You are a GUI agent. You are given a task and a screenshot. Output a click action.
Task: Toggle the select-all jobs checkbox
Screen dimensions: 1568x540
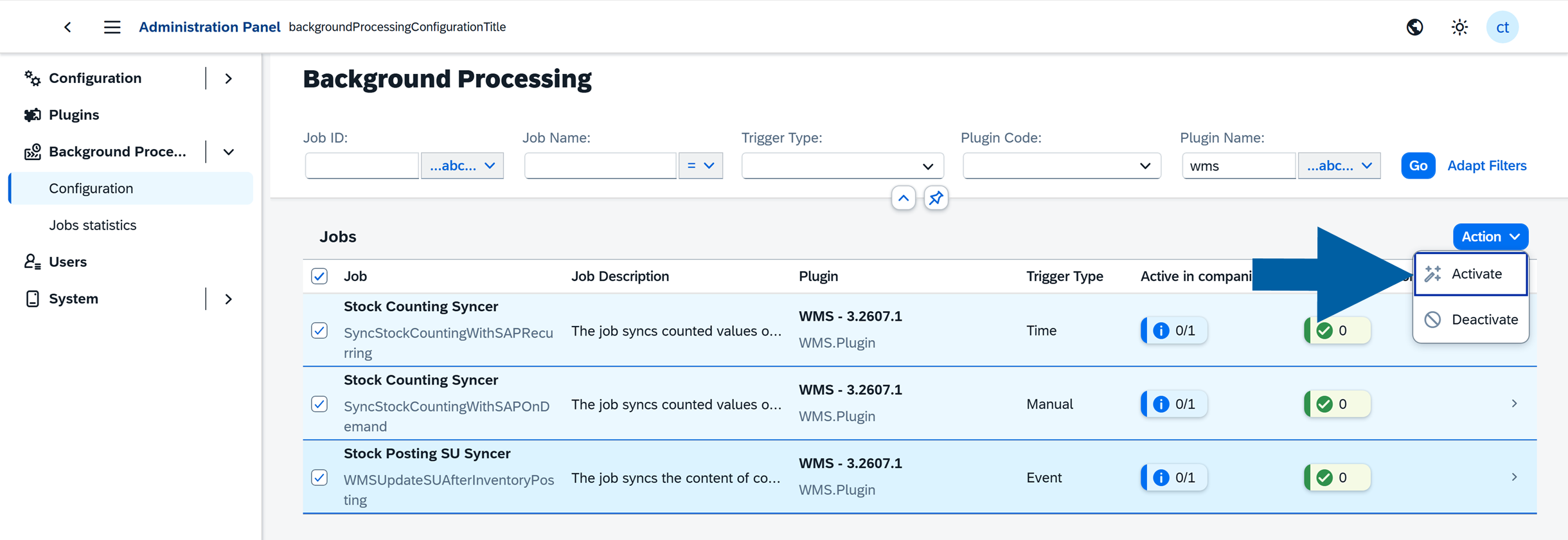pyautogui.click(x=319, y=276)
